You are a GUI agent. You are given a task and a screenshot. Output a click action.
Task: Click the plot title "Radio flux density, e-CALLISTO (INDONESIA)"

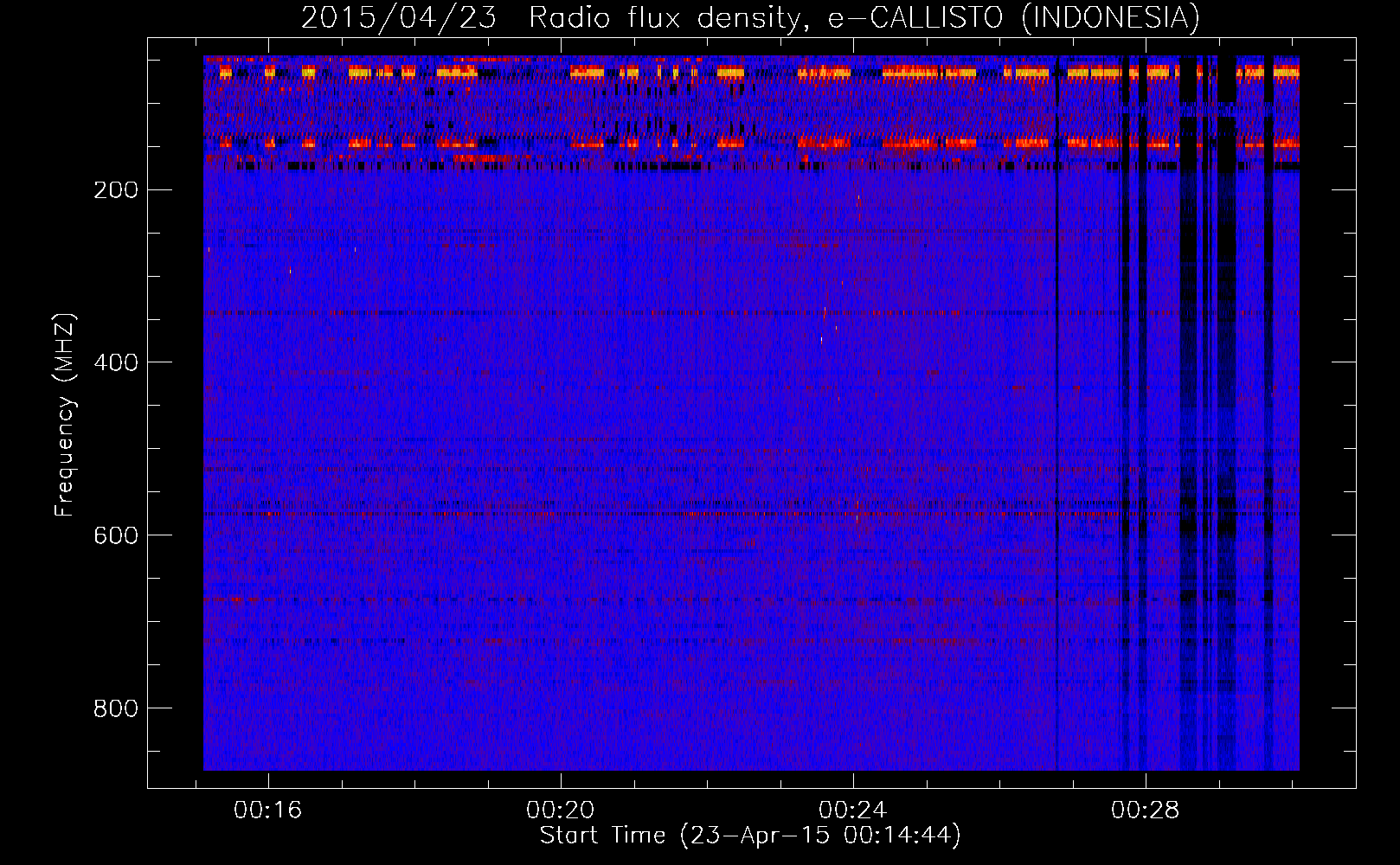coord(864,18)
